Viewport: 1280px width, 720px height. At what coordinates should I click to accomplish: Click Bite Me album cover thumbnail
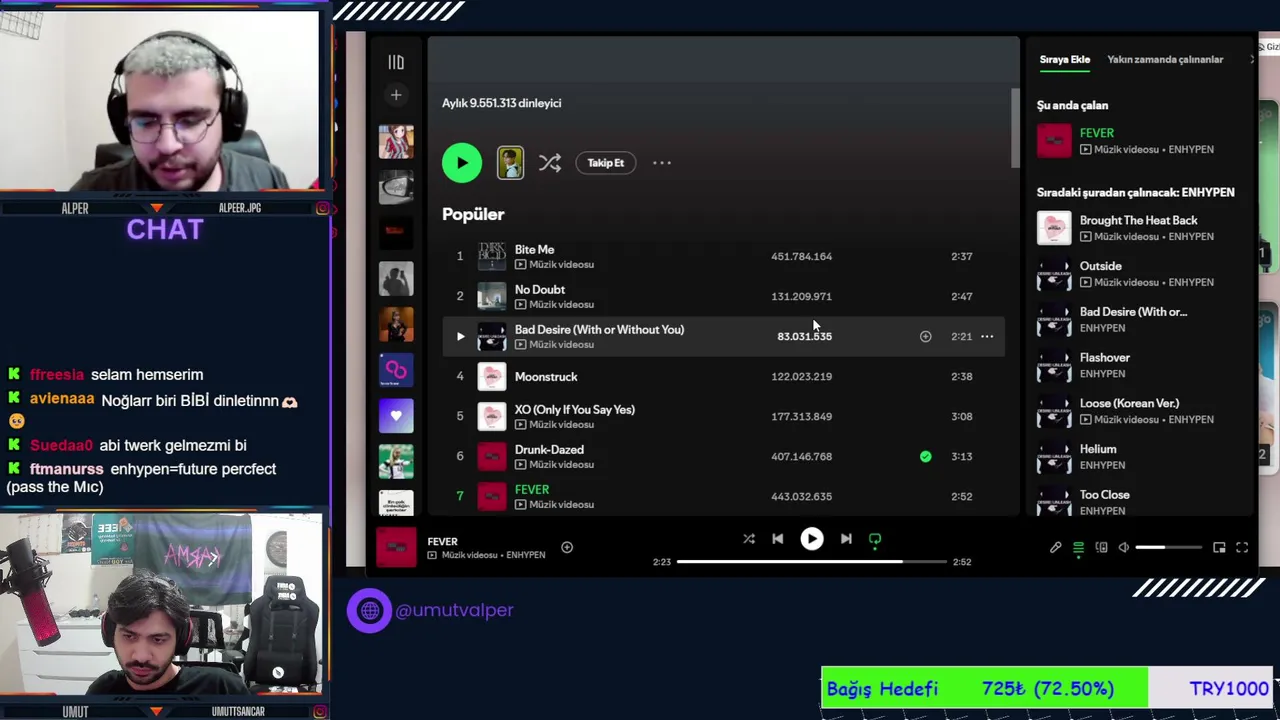click(492, 256)
